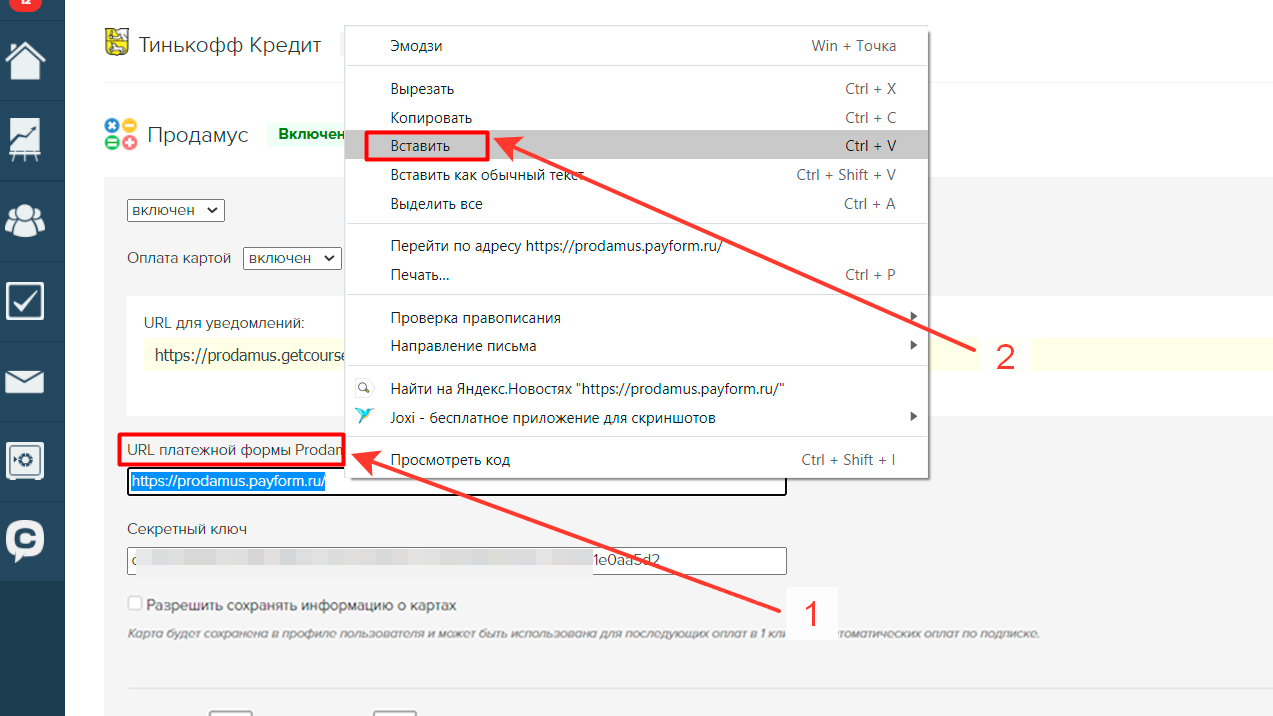The height and width of the screenshot is (716, 1273).
Task: Open the users group icon in sidebar
Action: tap(25, 220)
